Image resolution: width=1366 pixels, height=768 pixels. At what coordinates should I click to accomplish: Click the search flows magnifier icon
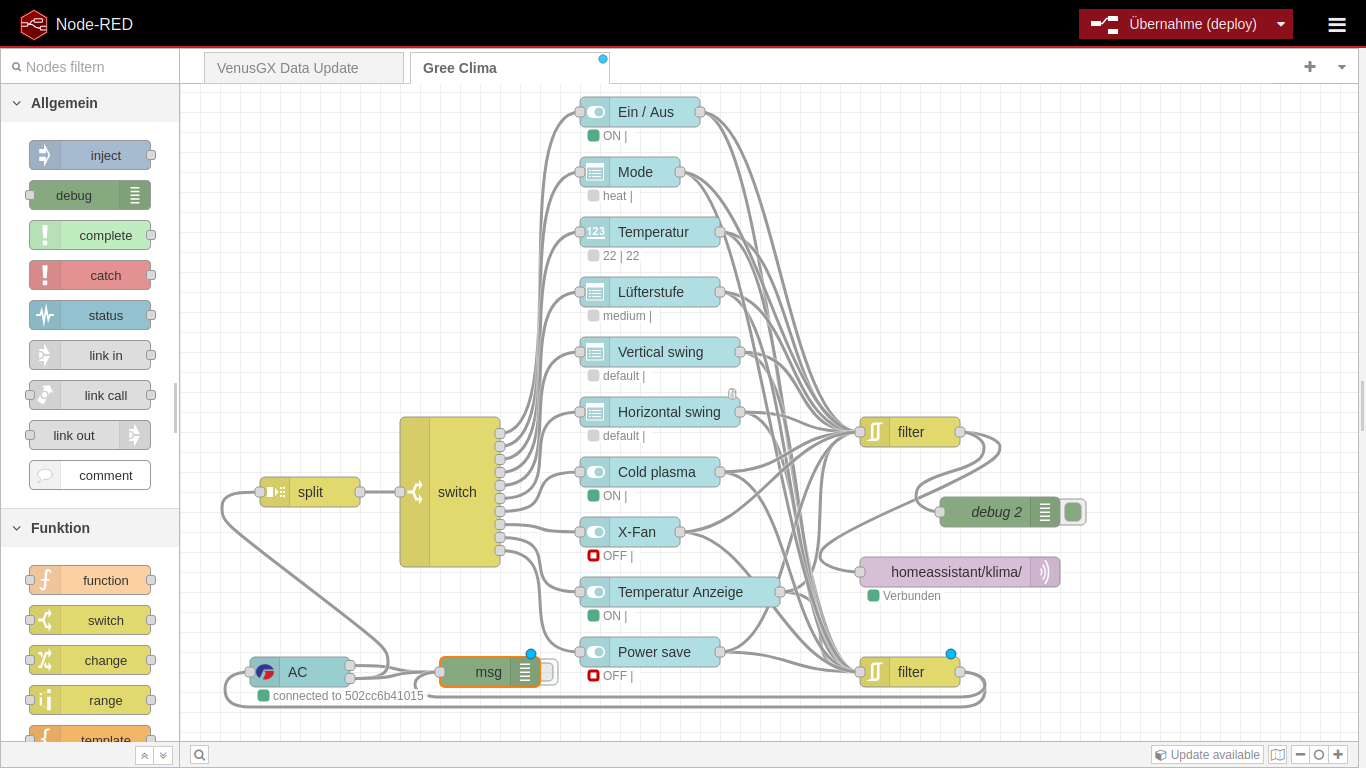[199, 755]
